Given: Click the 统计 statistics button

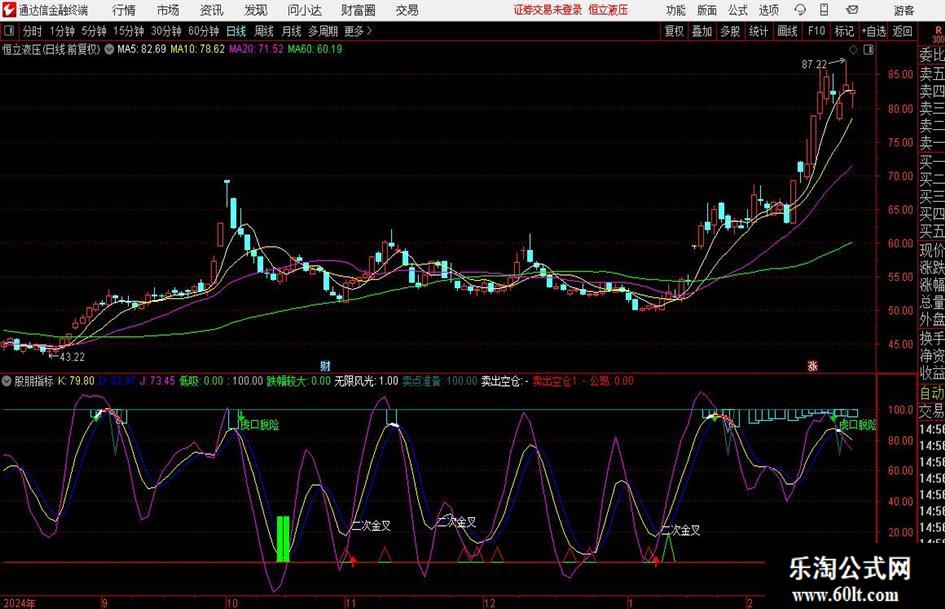Looking at the screenshot, I should click(758, 31).
